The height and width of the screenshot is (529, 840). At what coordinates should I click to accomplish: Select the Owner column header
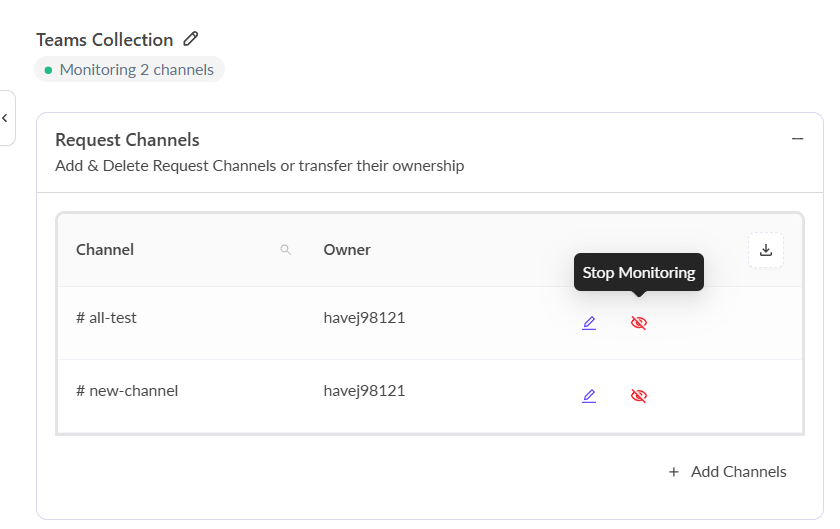[347, 250]
